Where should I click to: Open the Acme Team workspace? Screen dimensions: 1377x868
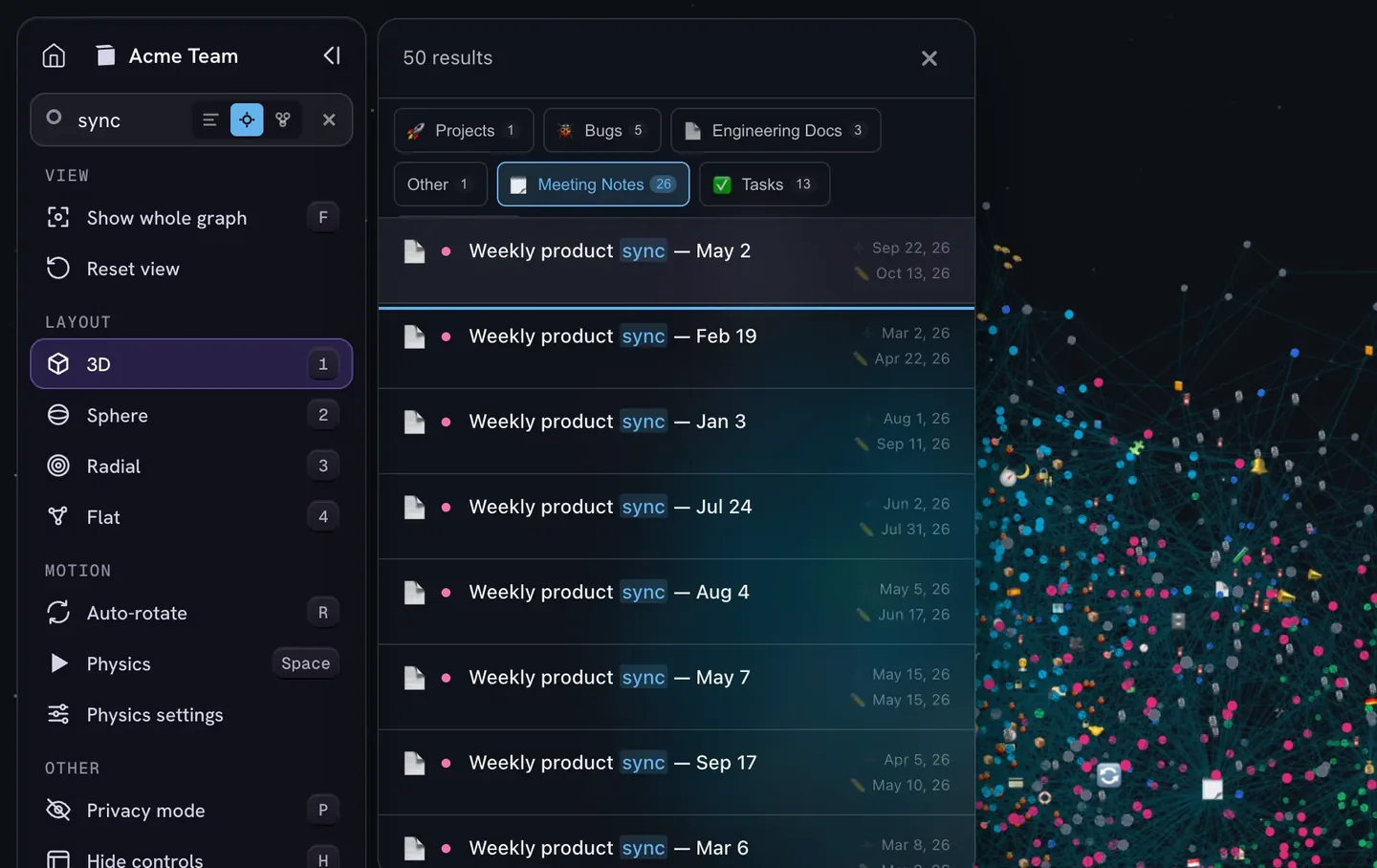[x=167, y=55]
